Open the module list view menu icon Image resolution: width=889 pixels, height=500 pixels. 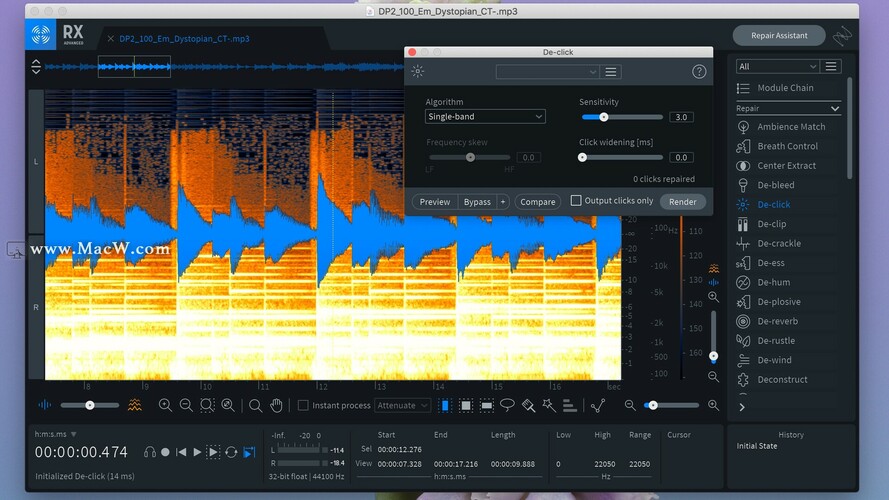coord(831,66)
